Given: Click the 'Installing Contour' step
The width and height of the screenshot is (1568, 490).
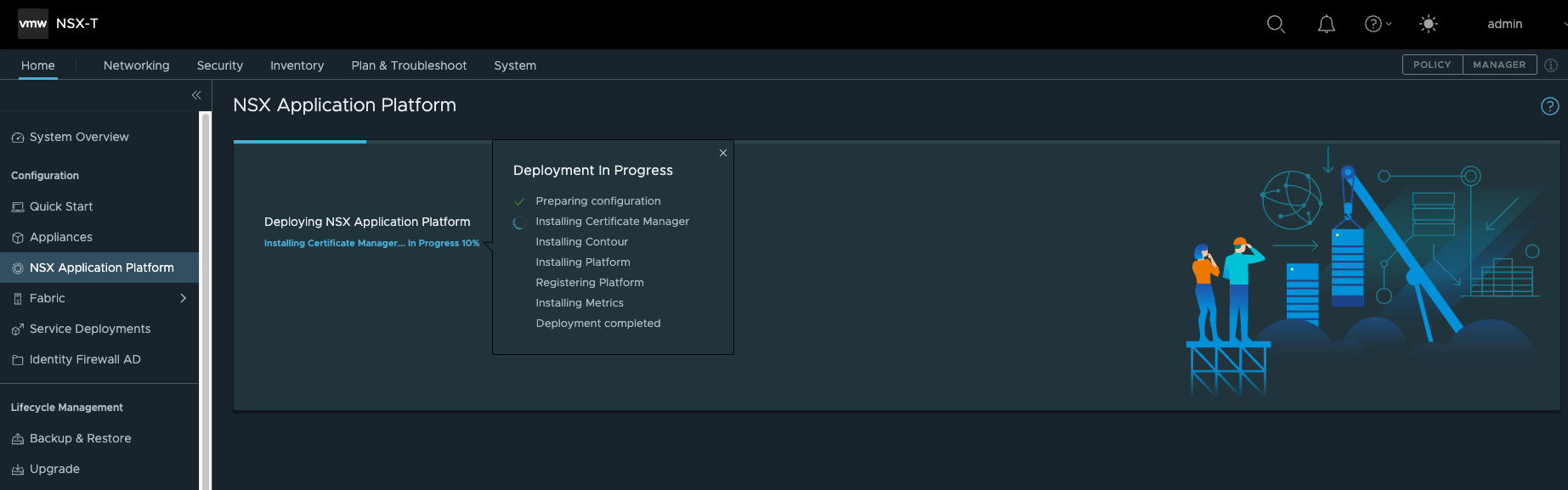Looking at the screenshot, I should pos(582,242).
